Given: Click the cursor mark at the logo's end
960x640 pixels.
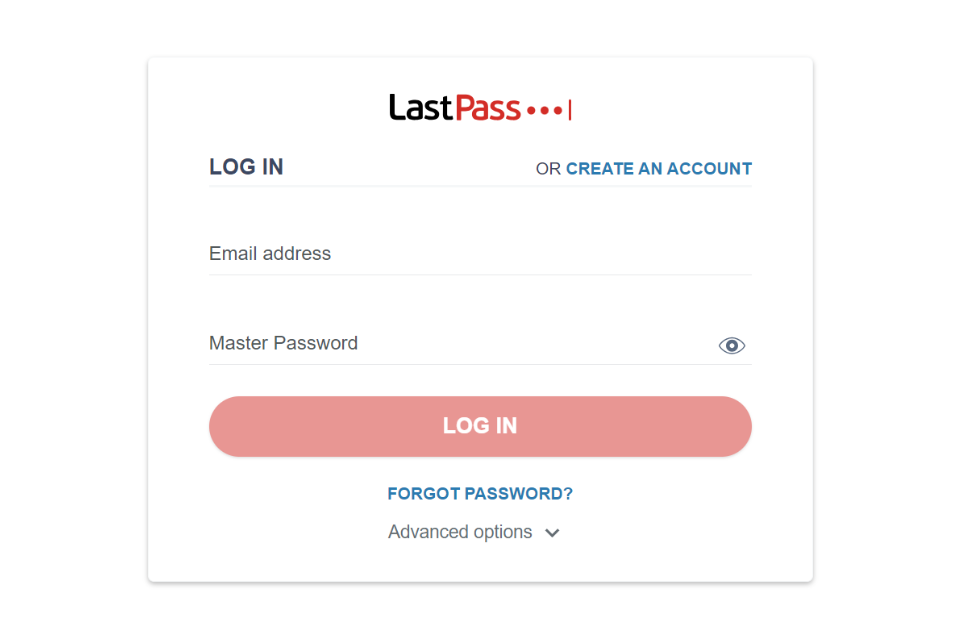Looking at the screenshot, I should pyautogui.click(x=569, y=108).
